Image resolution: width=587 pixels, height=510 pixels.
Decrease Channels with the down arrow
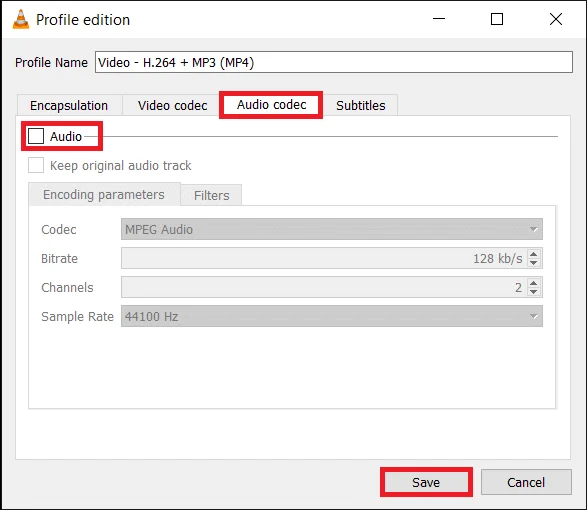(534, 292)
